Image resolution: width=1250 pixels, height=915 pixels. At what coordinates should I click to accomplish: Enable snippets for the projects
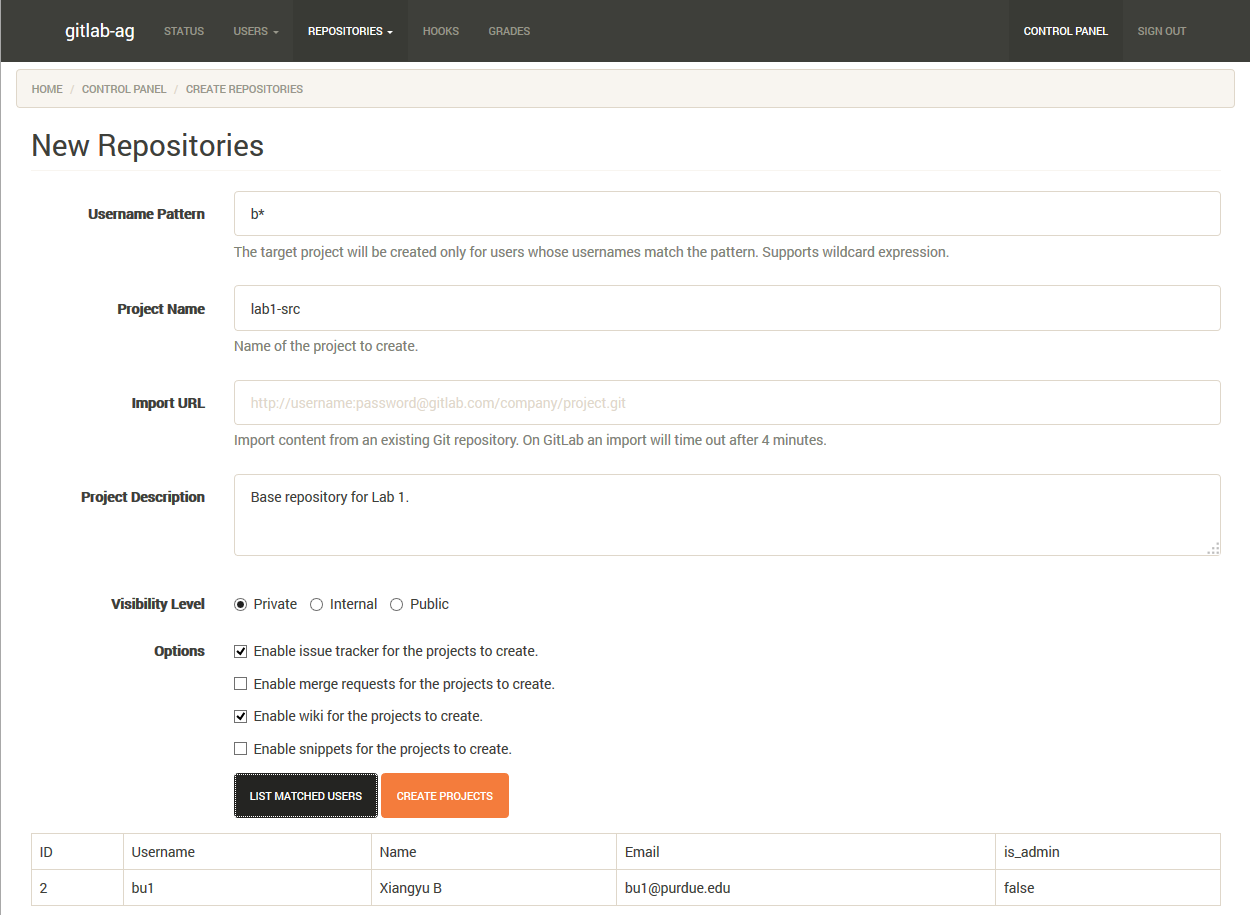click(x=240, y=748)
